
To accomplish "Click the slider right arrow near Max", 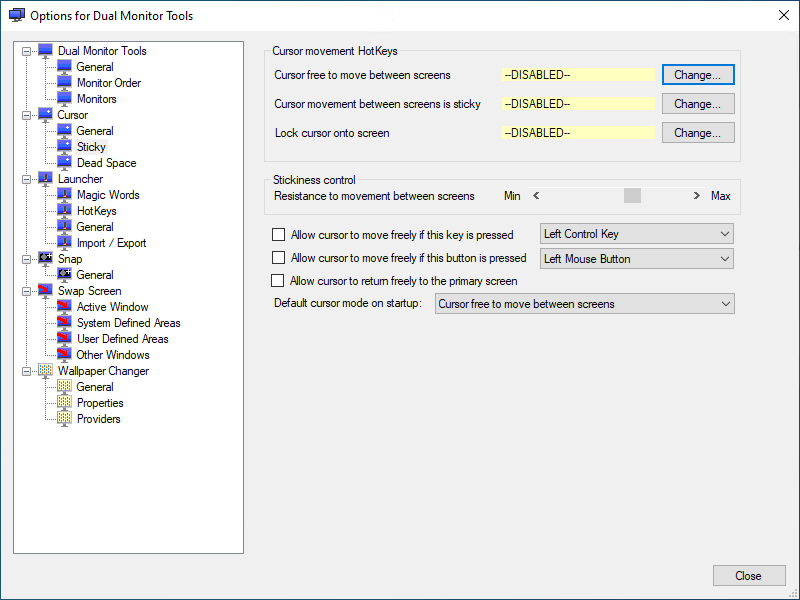I will click(697, 195).
